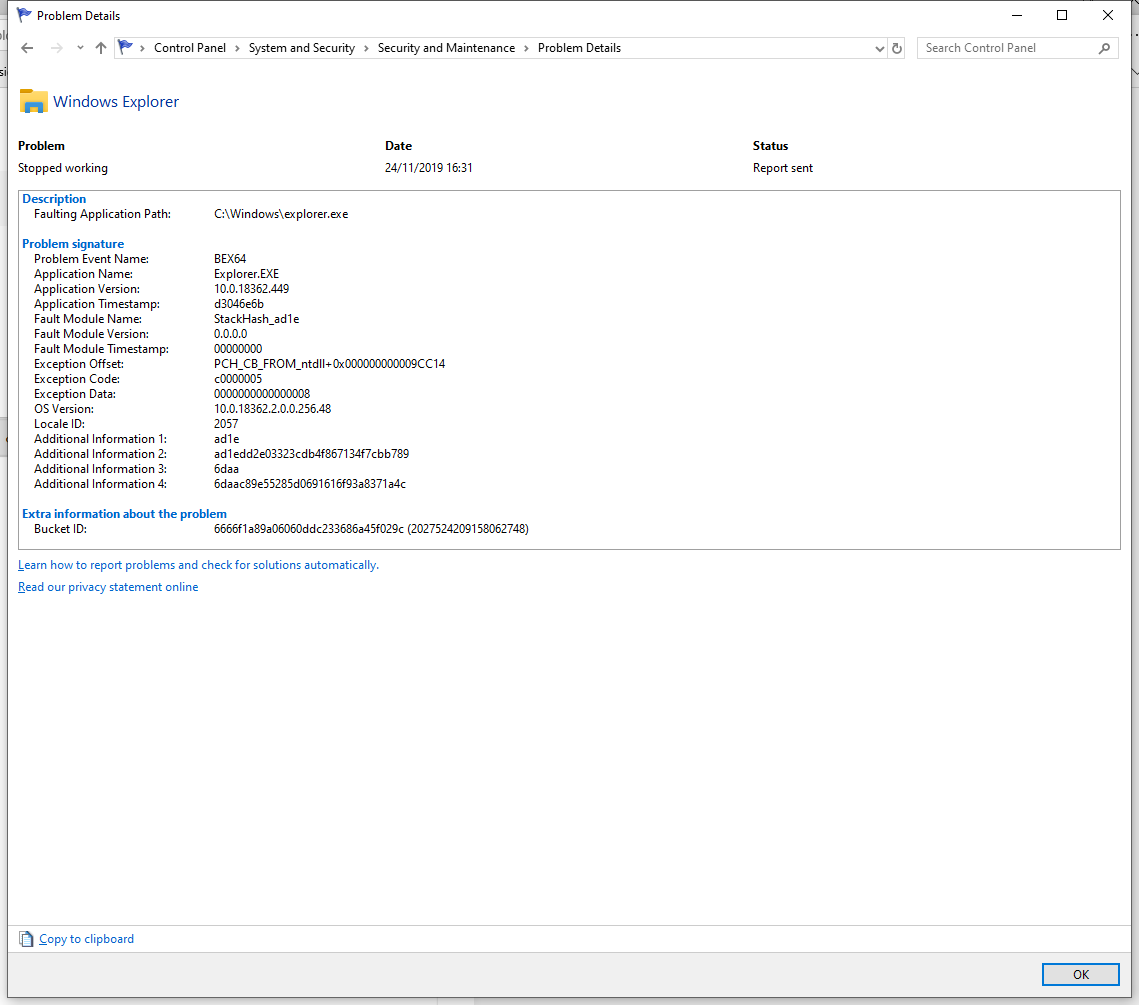
Task: Select the StackHash_ad1e value
Action: tap(256, 319)
